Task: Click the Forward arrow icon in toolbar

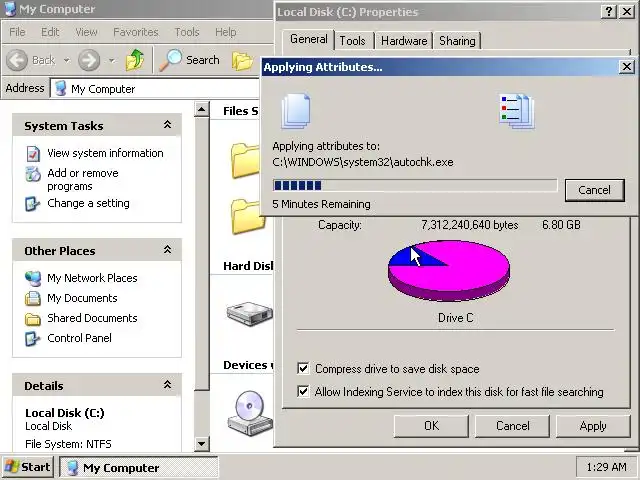Action: pyautogui.click(x=89, y=60)
